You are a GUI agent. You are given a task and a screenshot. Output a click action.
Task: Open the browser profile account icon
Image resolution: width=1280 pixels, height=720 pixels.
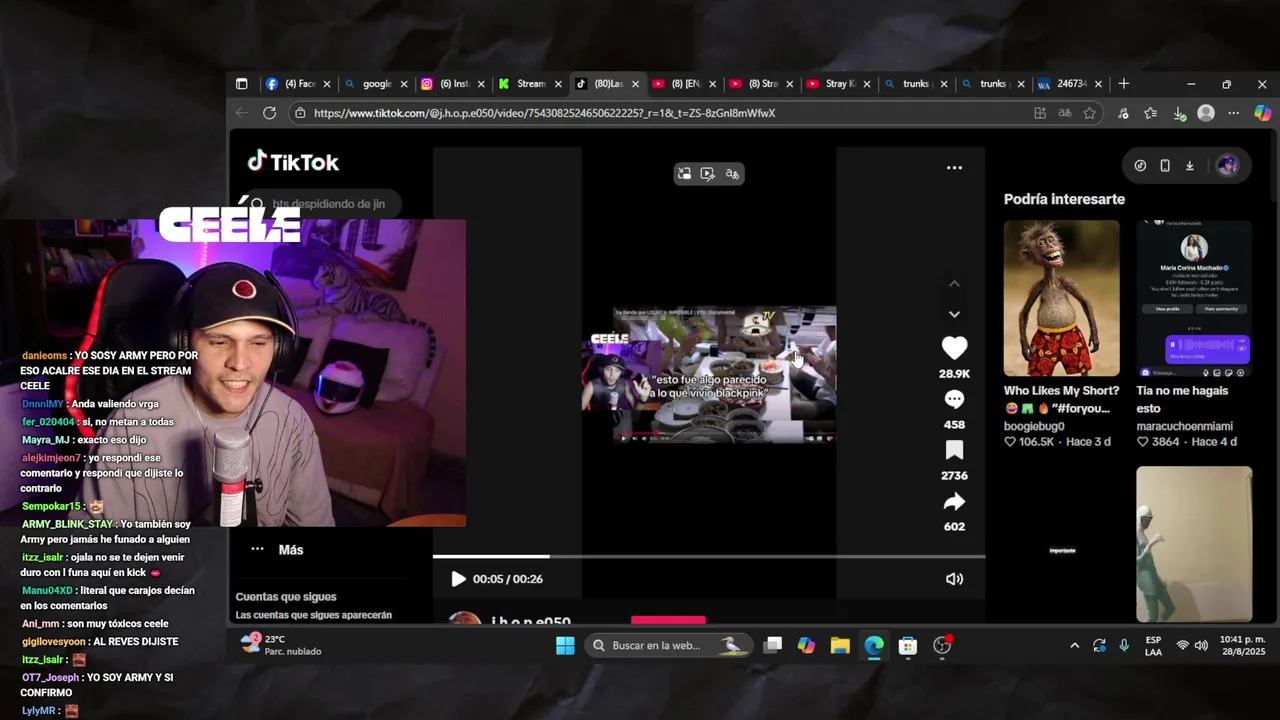1206,113
